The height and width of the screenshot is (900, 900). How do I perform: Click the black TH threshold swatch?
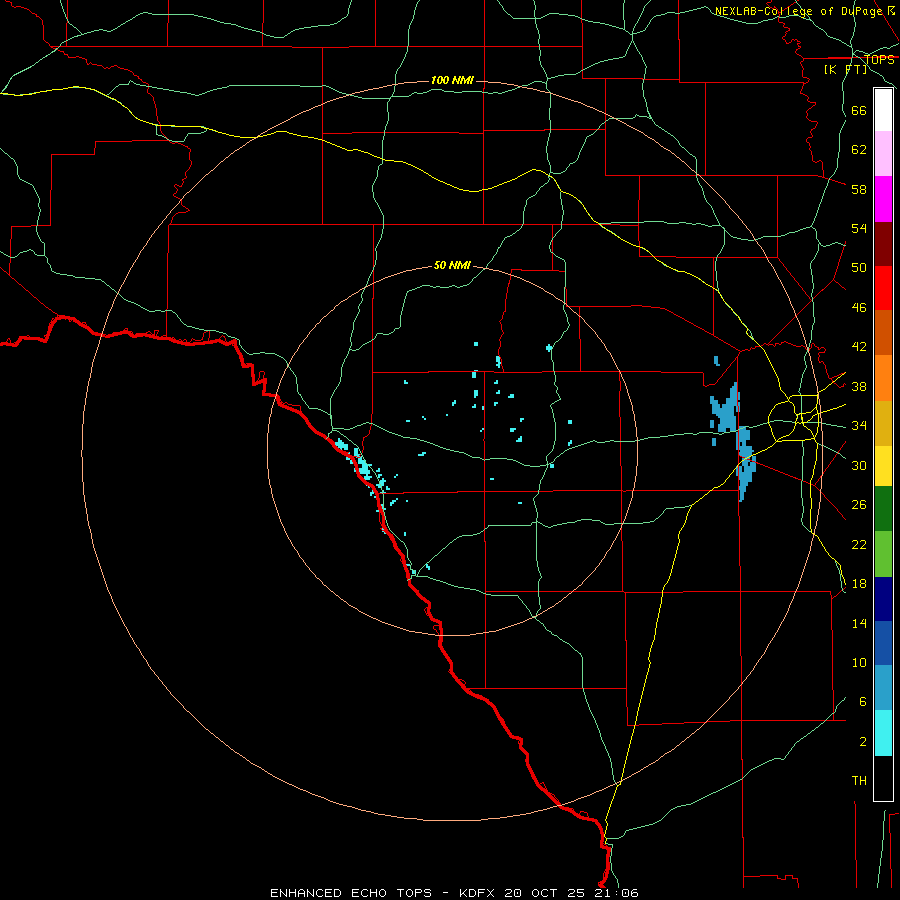click(x=883, y=778)
